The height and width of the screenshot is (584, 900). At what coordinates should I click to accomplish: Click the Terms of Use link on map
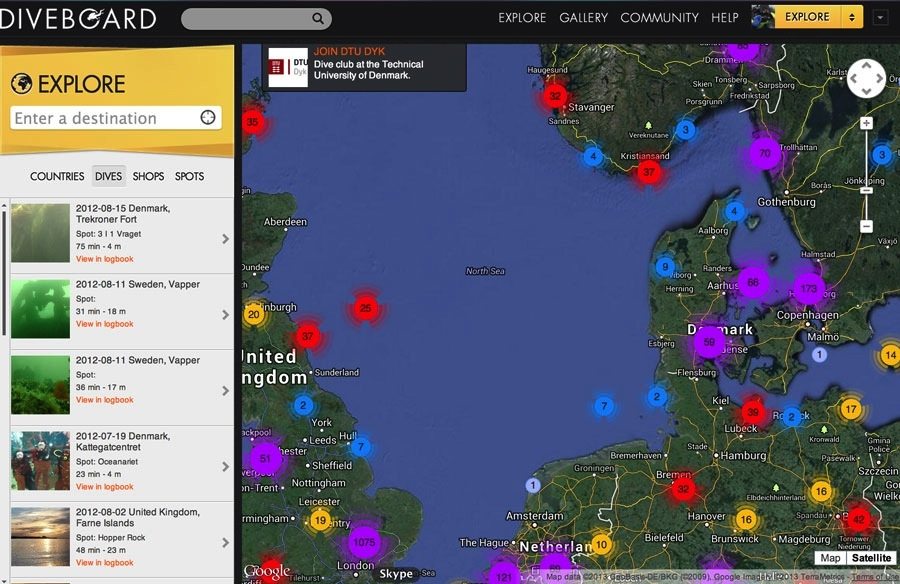click(x=875, y=577)
